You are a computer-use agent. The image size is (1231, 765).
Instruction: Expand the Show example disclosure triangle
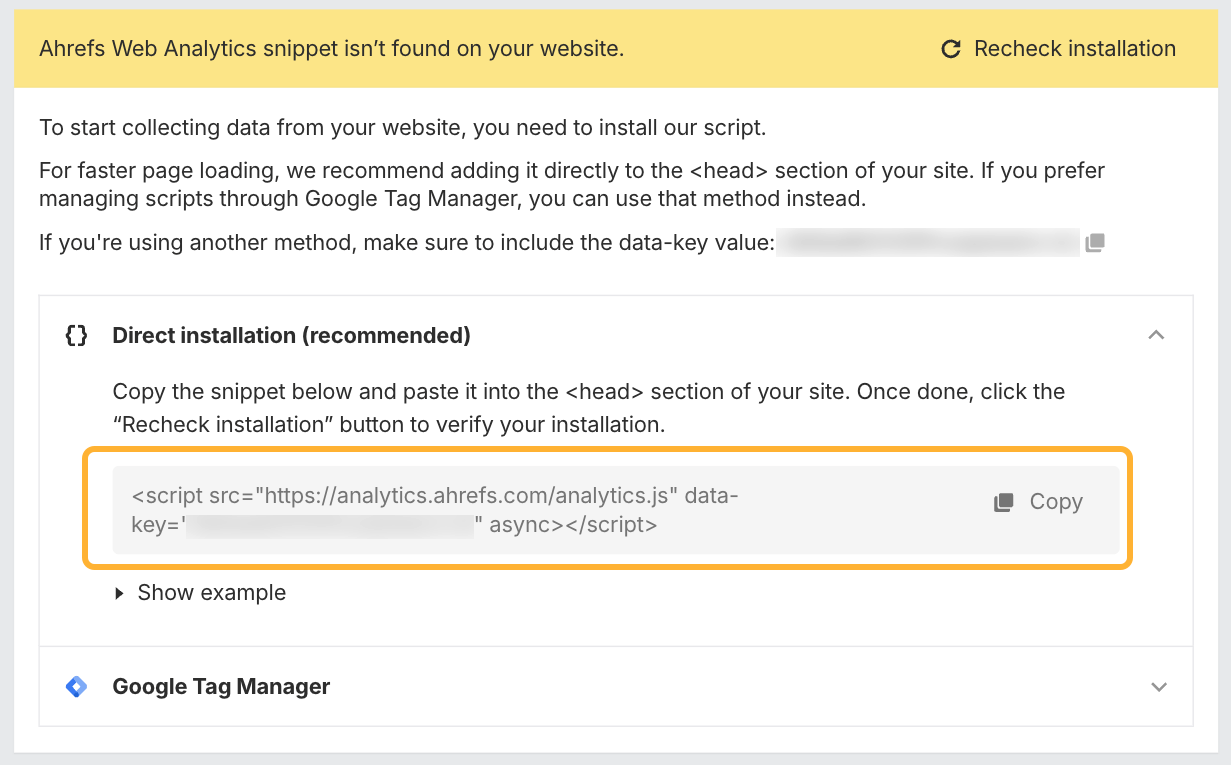[x=120, y=593]
